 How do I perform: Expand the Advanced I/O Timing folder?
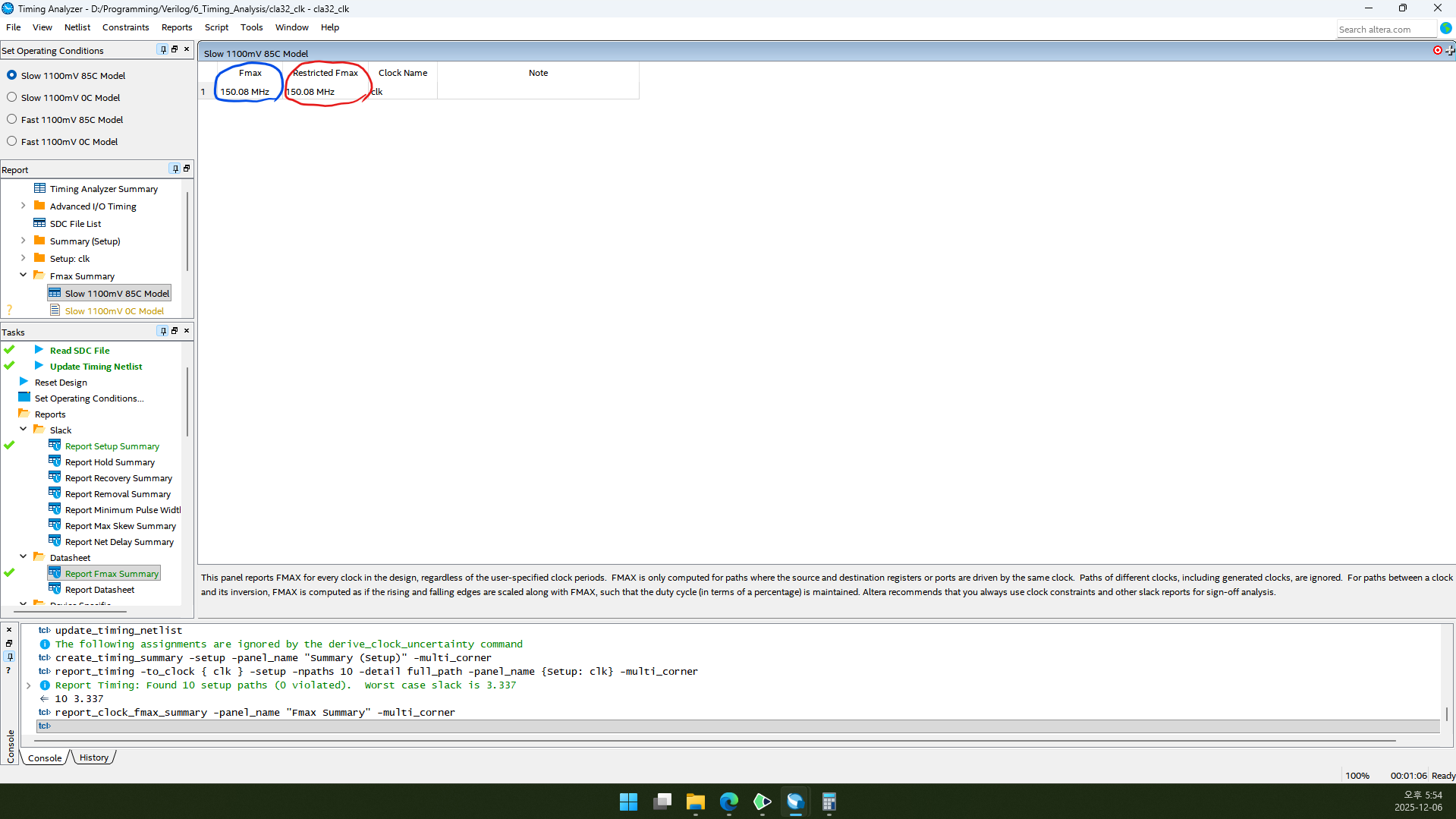pyautogui.click(x=23, y=206)
